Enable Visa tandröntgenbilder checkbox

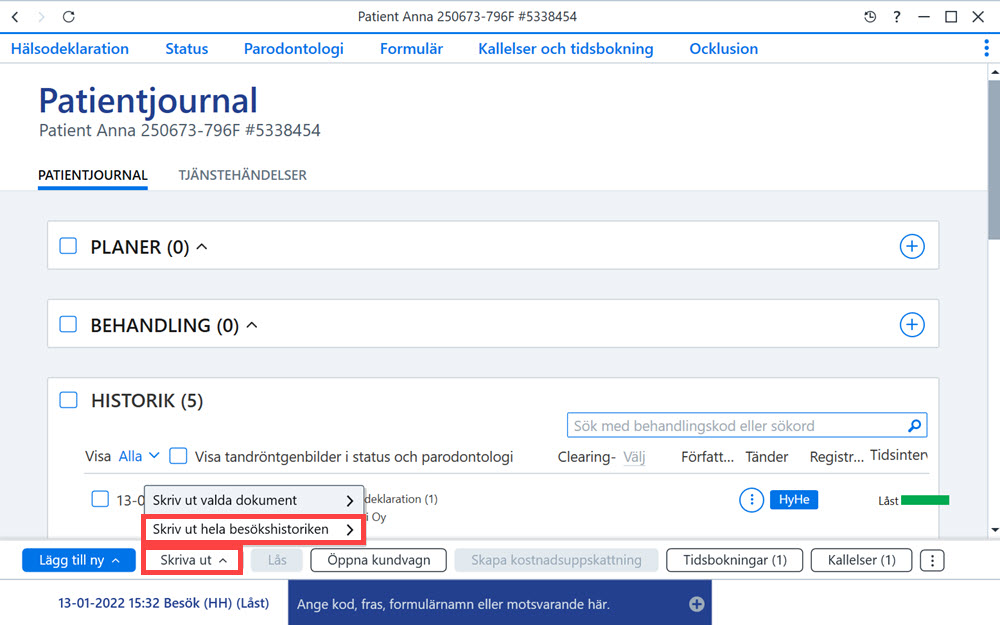(x=178, y=456)
